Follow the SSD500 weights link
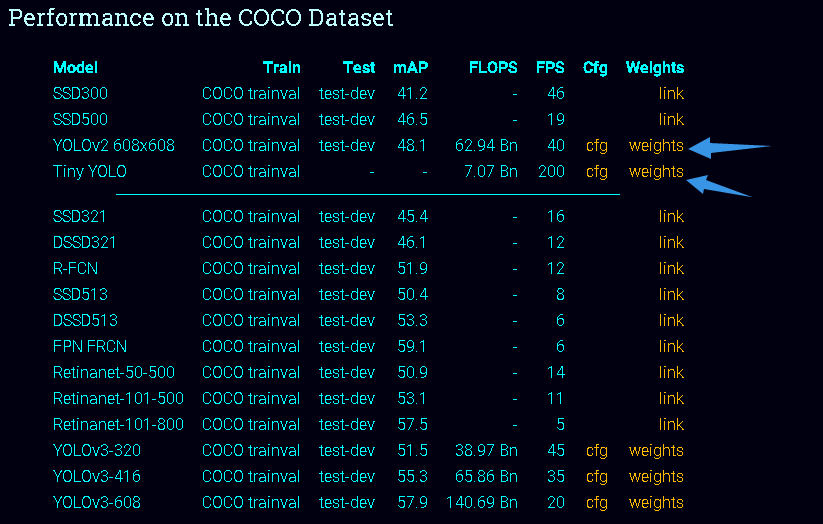This screenshot has height=524, width=823. (671, 120)
